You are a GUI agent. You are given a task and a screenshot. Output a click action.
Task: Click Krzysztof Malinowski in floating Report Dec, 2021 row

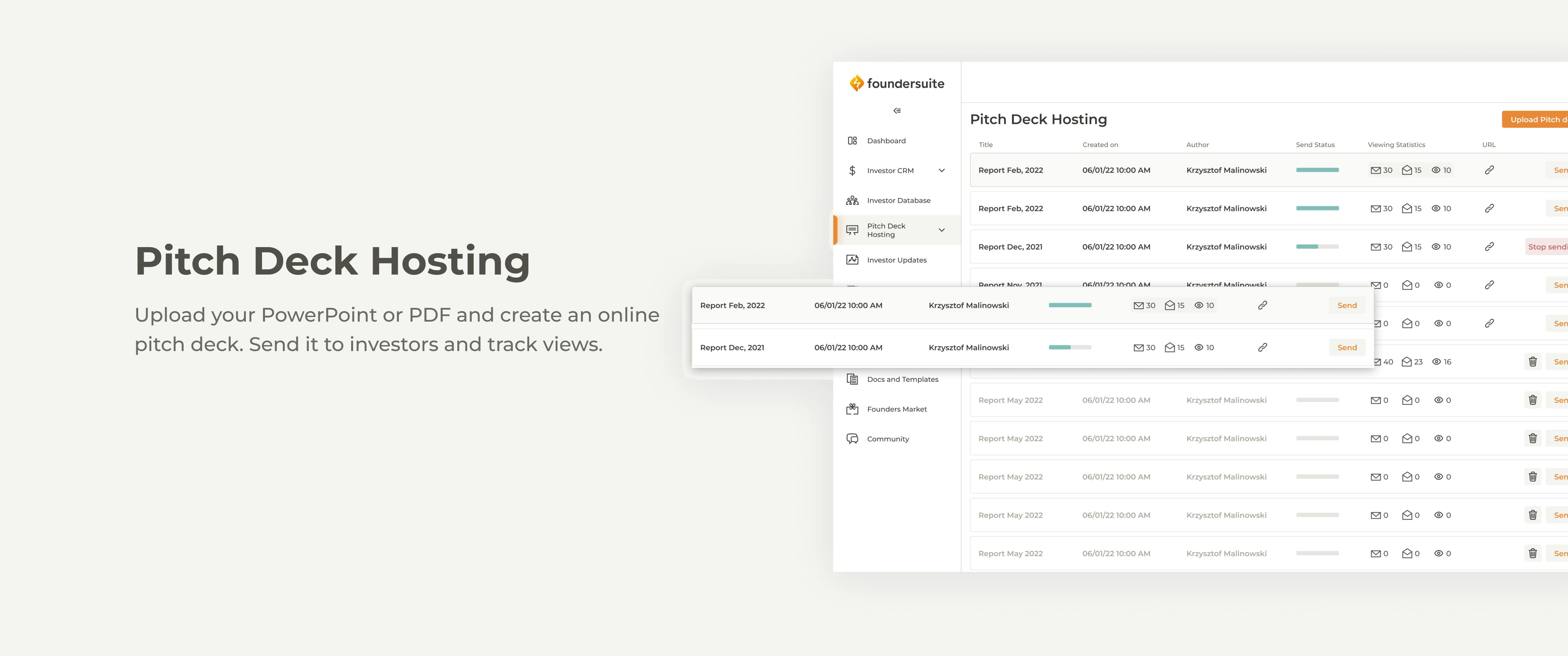tap(969, 348)
